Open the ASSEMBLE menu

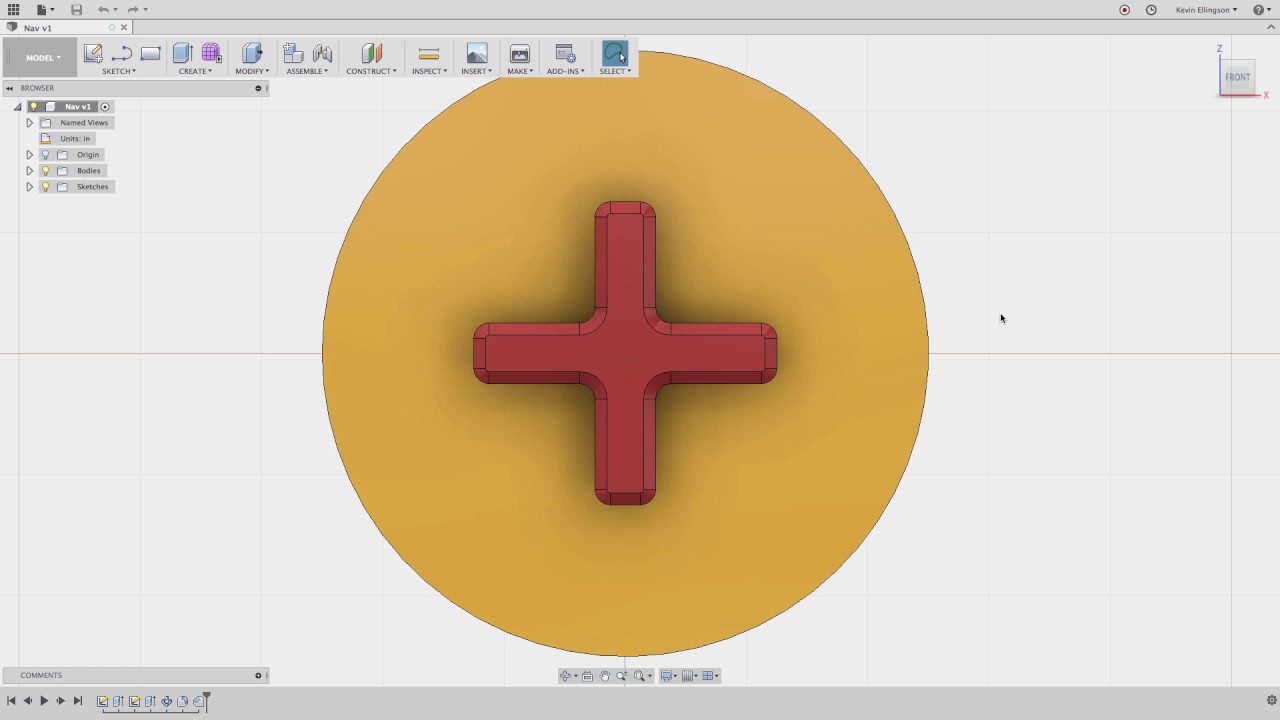click(307, 71)
